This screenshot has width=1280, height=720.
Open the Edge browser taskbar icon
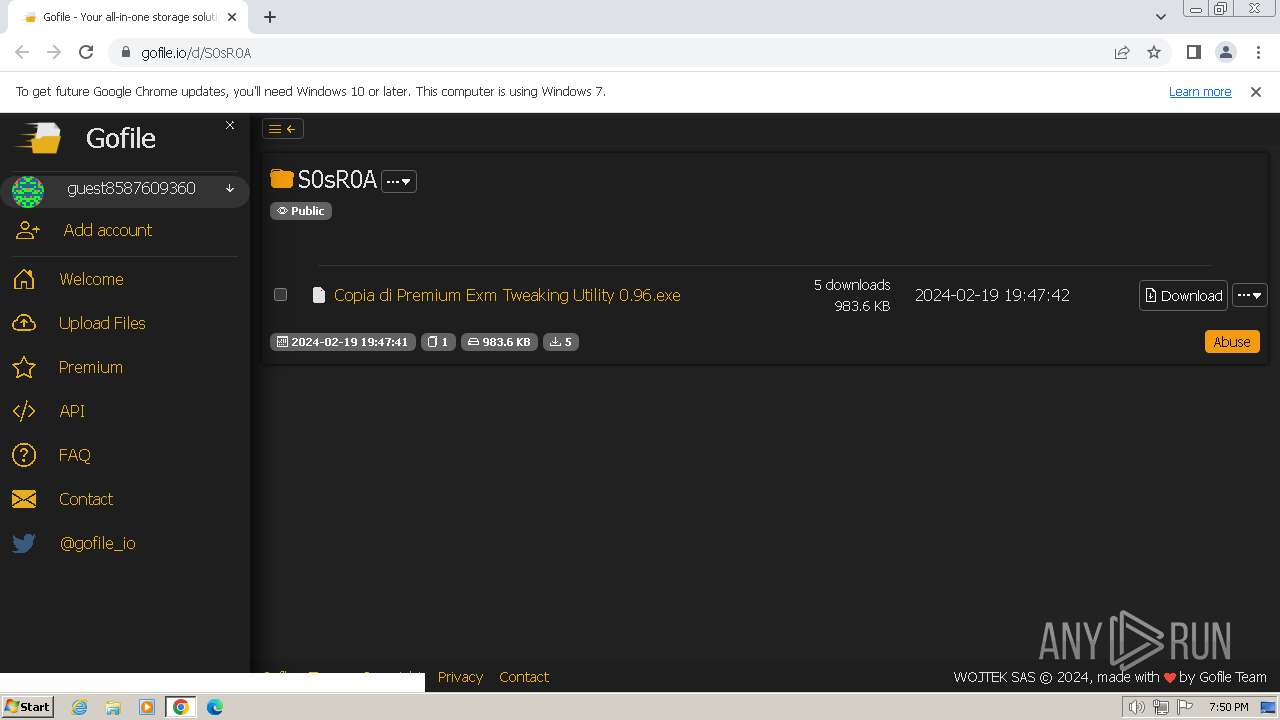coord(214,707)
